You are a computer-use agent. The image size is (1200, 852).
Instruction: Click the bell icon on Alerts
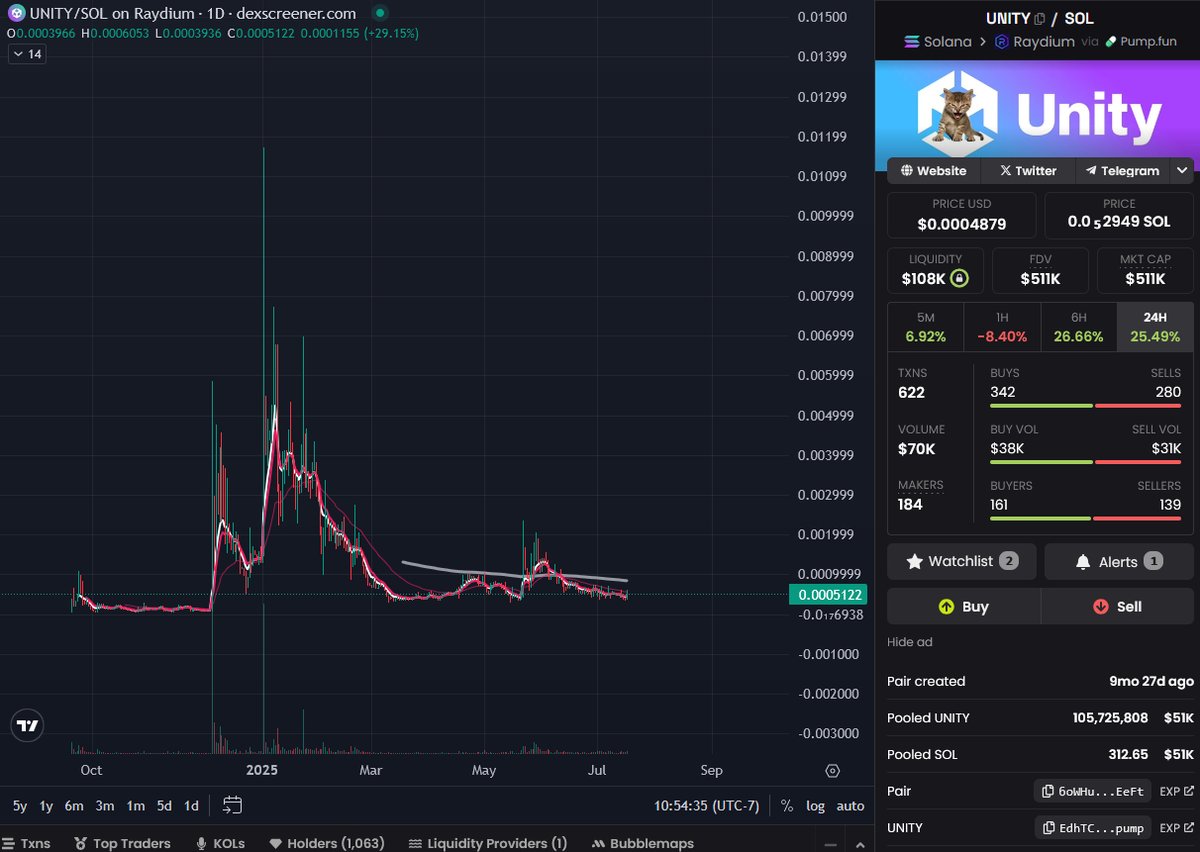pyautogui.click(x=1083, y=562)
